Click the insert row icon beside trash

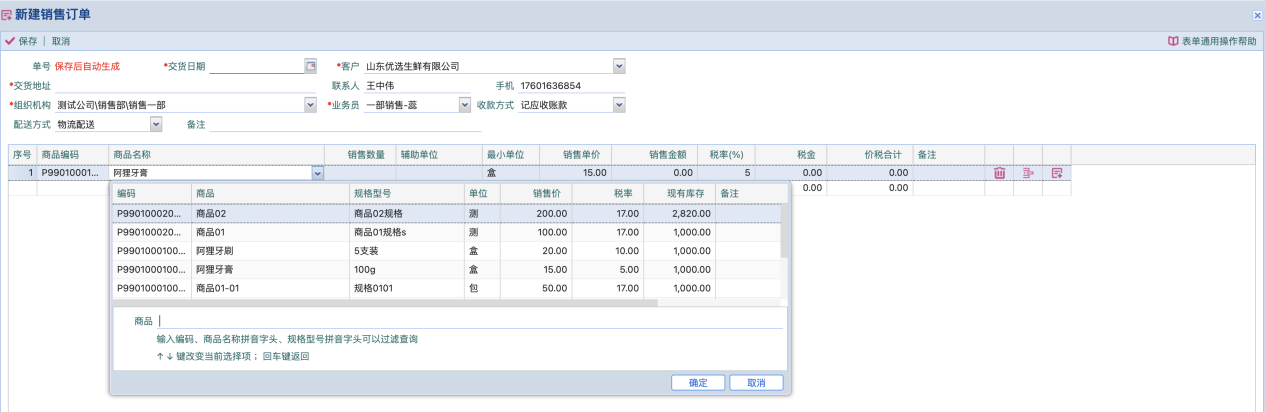(x=1027, y=173)
